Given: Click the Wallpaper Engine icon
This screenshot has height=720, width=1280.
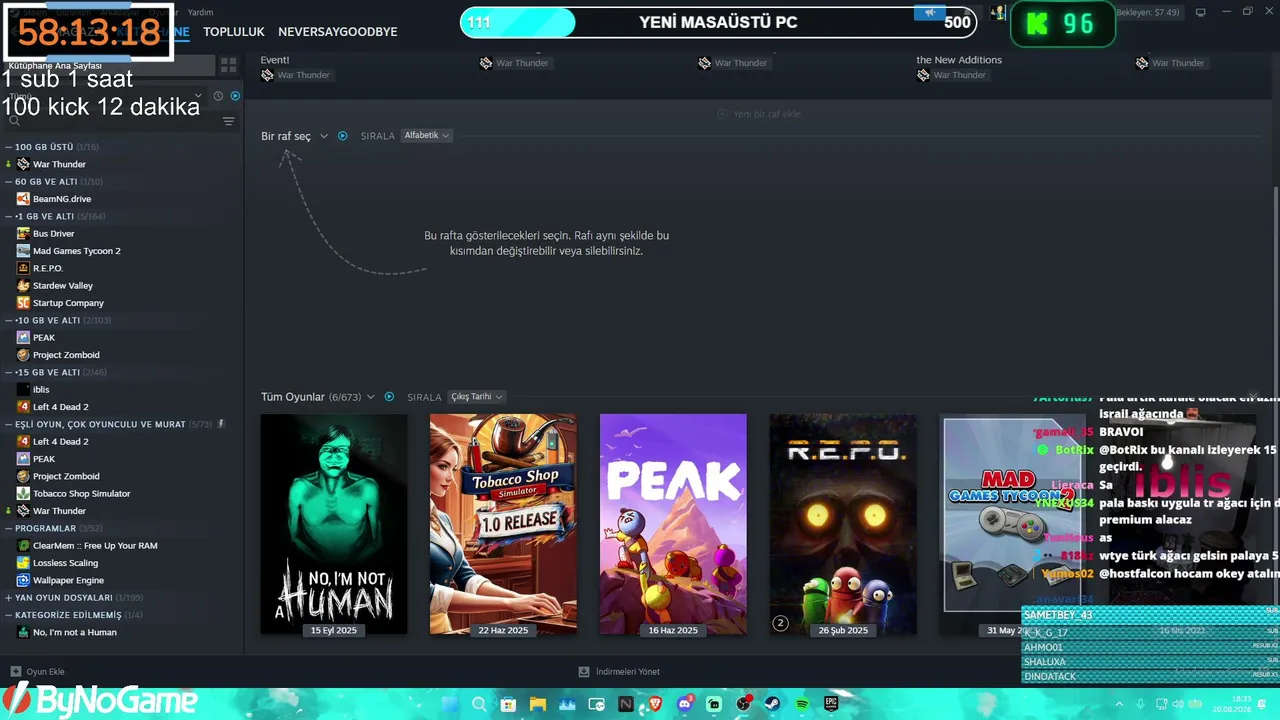Looking at the screenshot, I should tap(23, 580).
